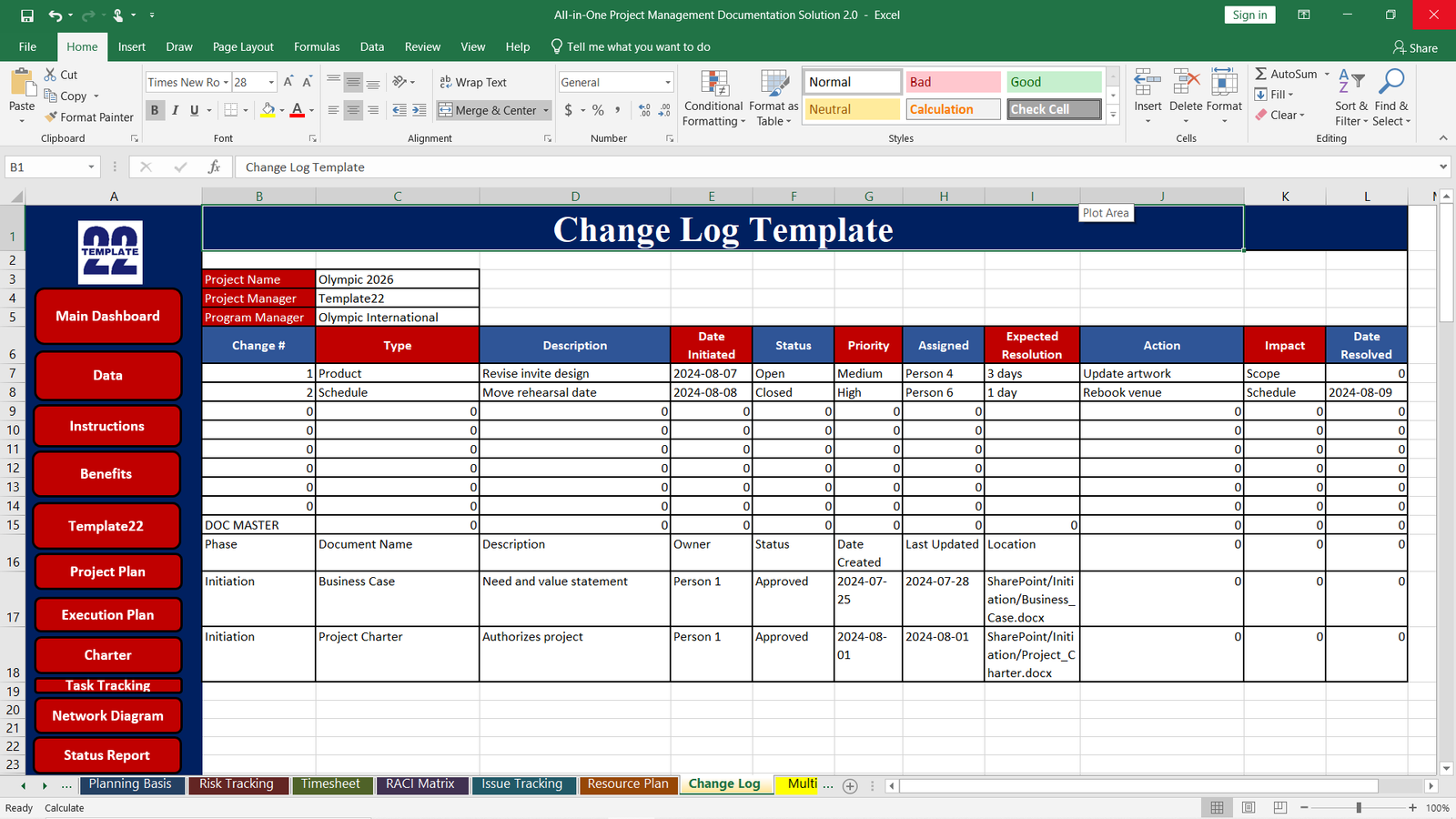
Task: Click Insert Function fx icon
Action: (214, 167)
